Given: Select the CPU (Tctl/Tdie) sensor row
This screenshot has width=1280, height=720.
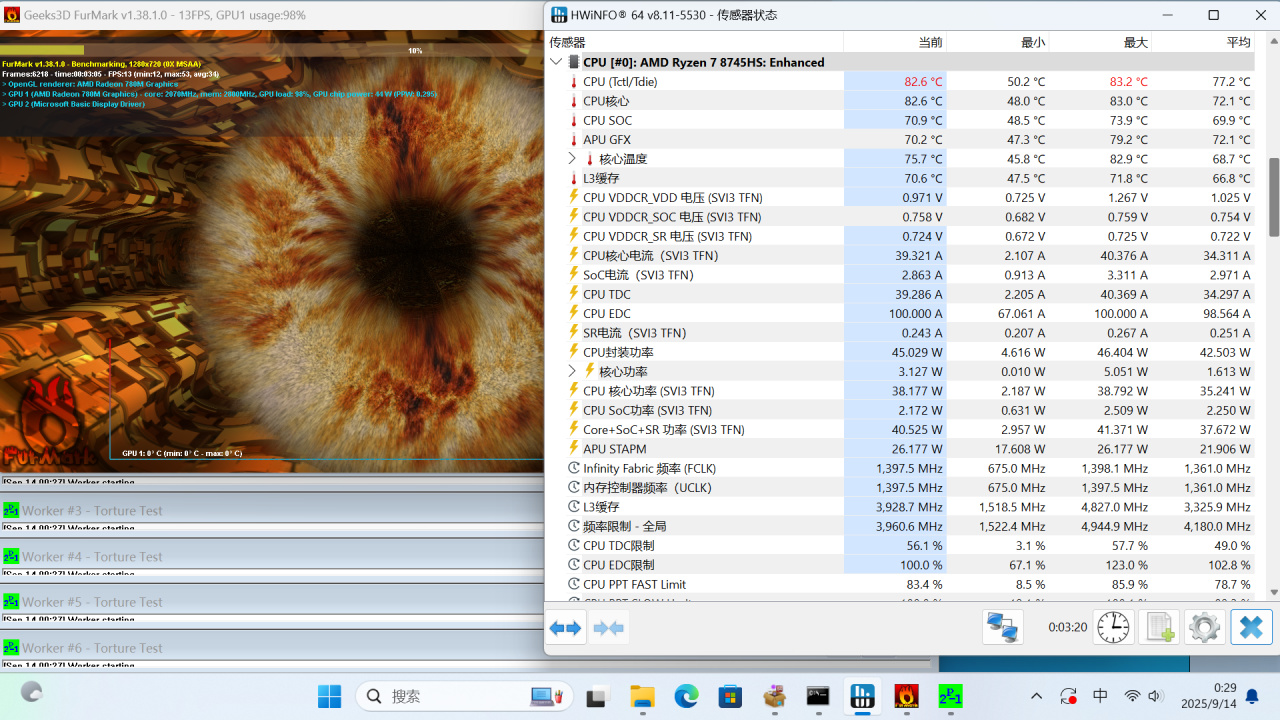Looking at the screenshot, I should (x=900, y=82).
